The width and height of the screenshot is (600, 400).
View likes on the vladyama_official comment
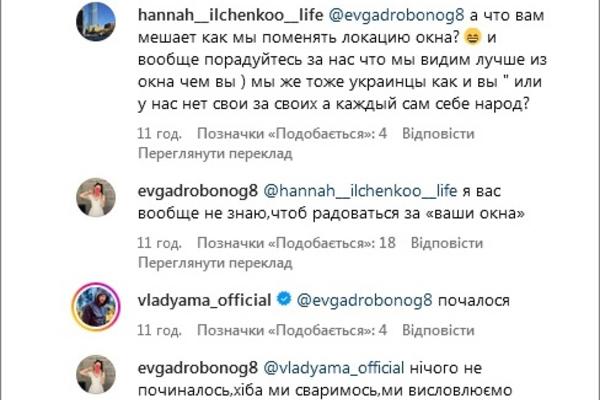coord(292,330)
